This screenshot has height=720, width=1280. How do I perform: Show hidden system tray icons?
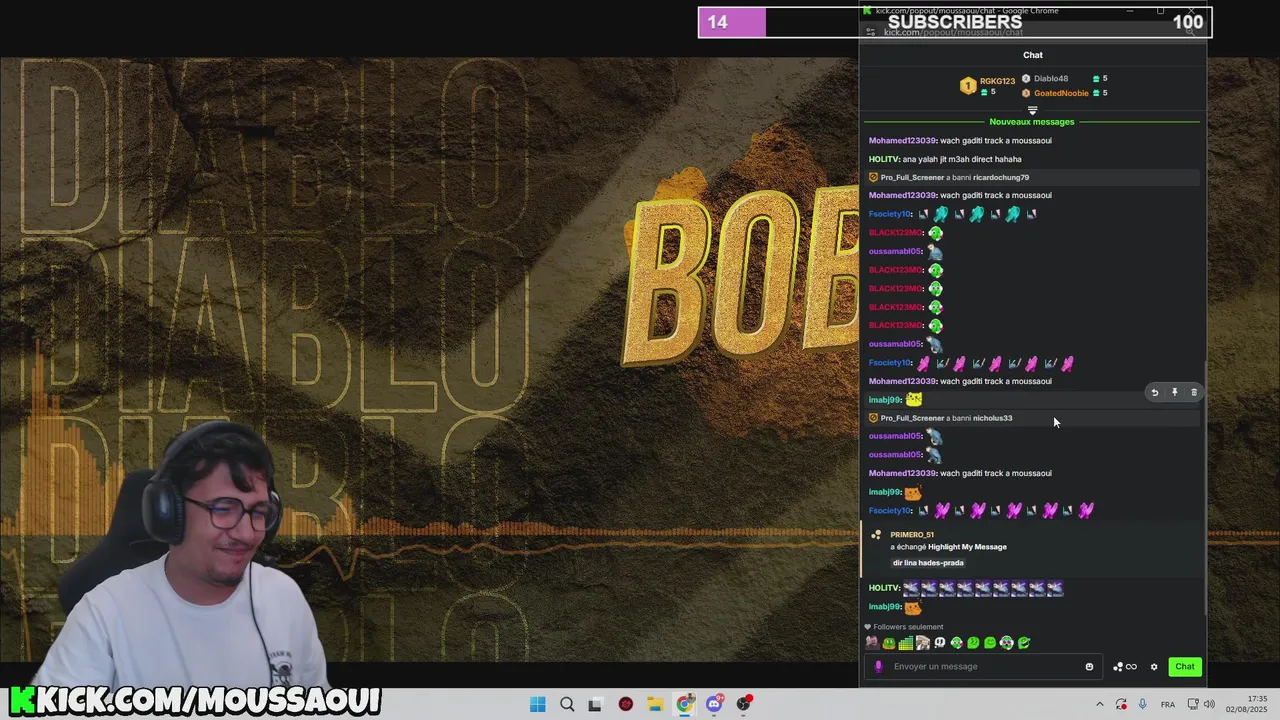point(1100,705)
